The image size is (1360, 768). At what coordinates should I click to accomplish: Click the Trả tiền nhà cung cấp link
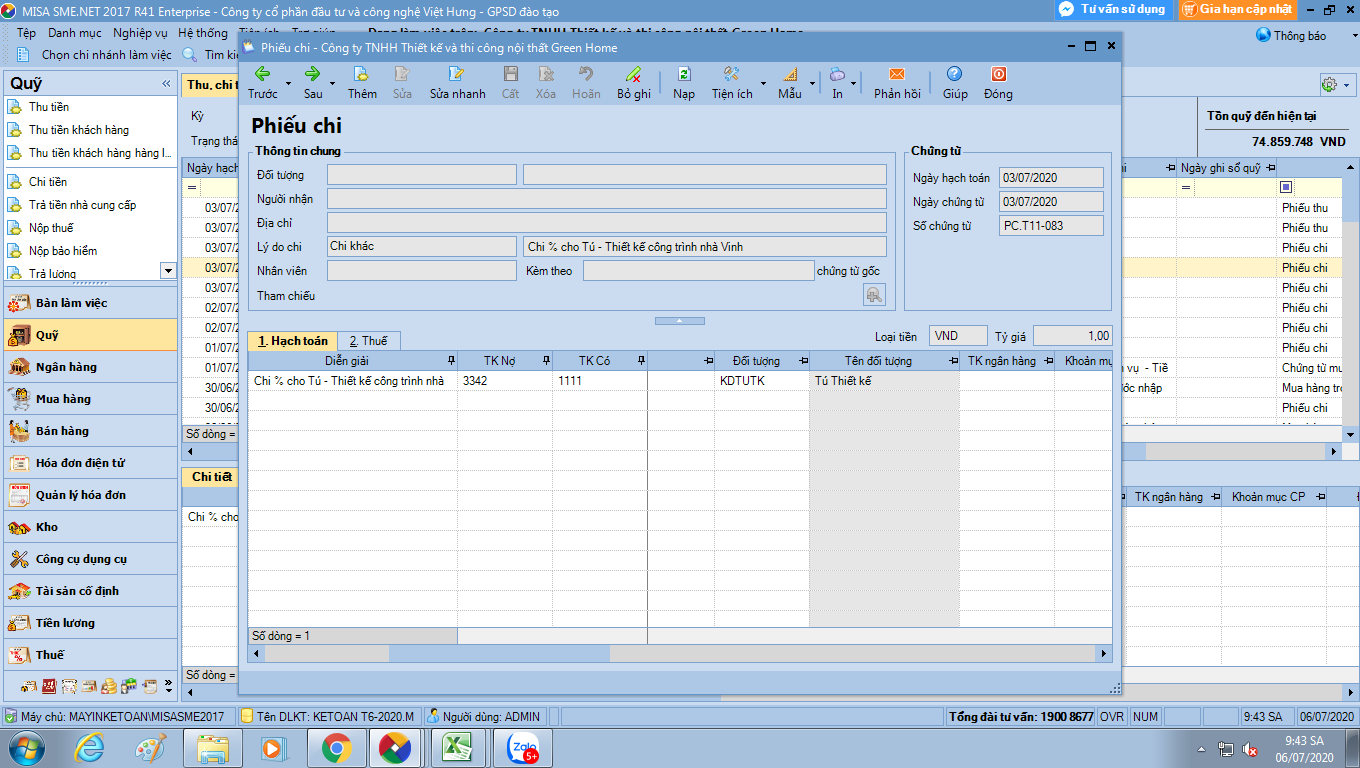click(x=82, y=205)
